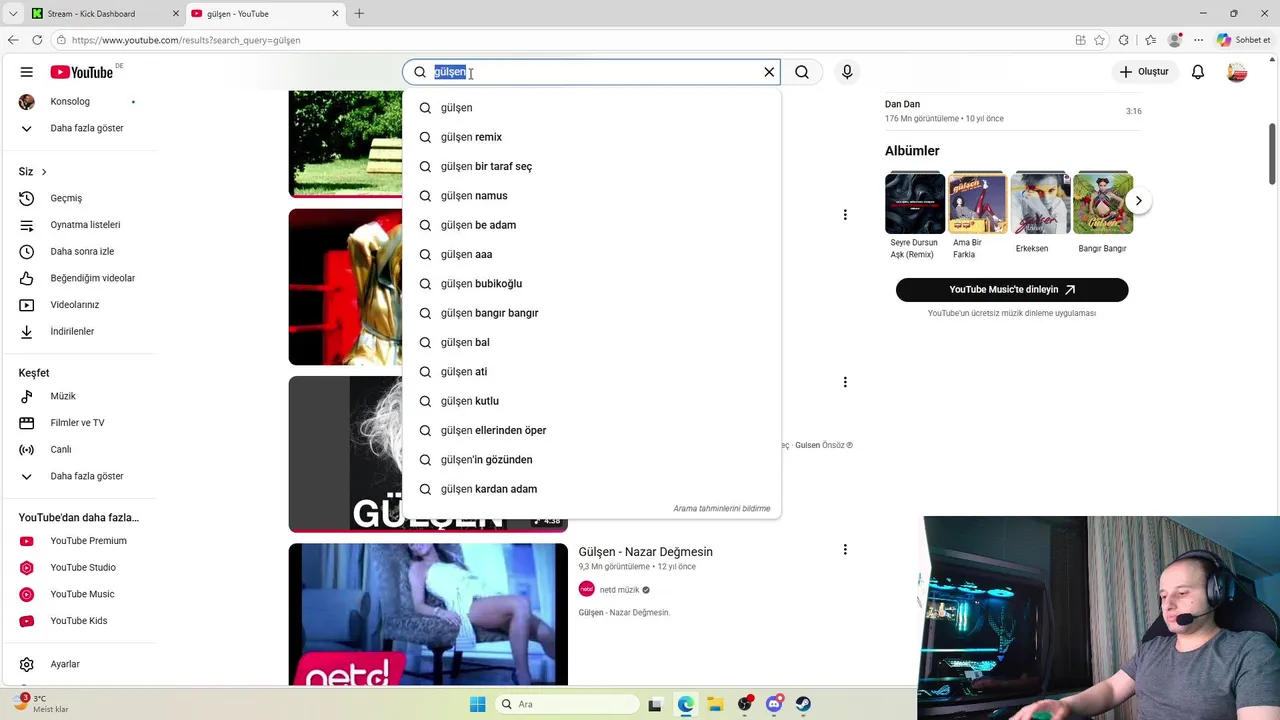Start voice search with microphone icon
This screenshot has width=1280, height=720.
(x=847, y=72)
